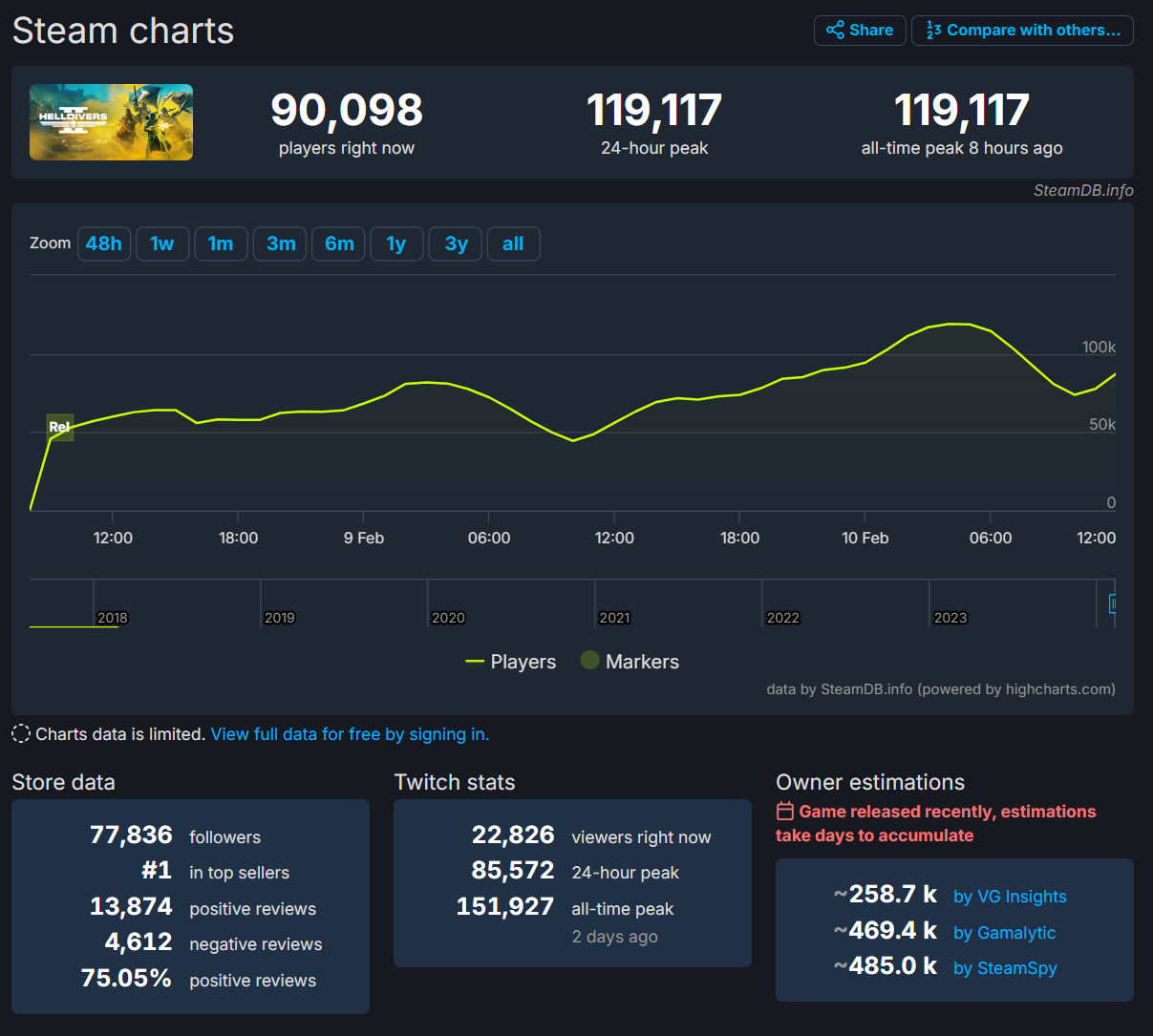Click the 85,572 Twitch 24-hour peak
Viewport: 1153px width, 1036px height.
pyautogui.click(x=513, y=871)
